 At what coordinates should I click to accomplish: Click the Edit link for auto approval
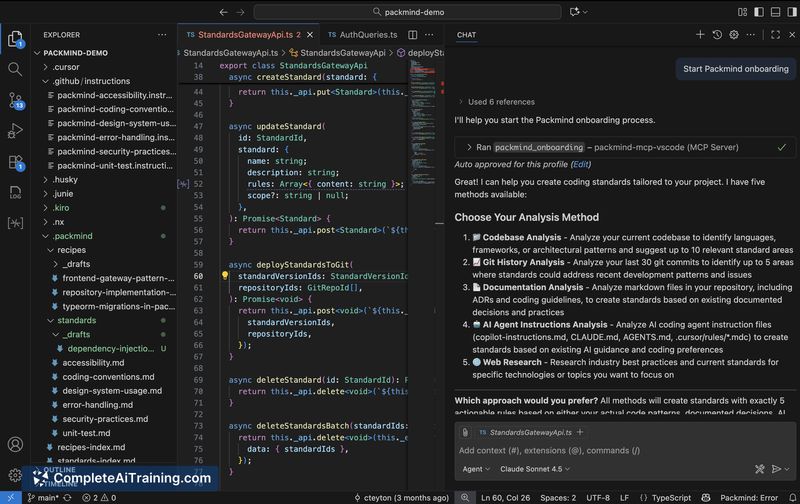[x=581, y=164]
